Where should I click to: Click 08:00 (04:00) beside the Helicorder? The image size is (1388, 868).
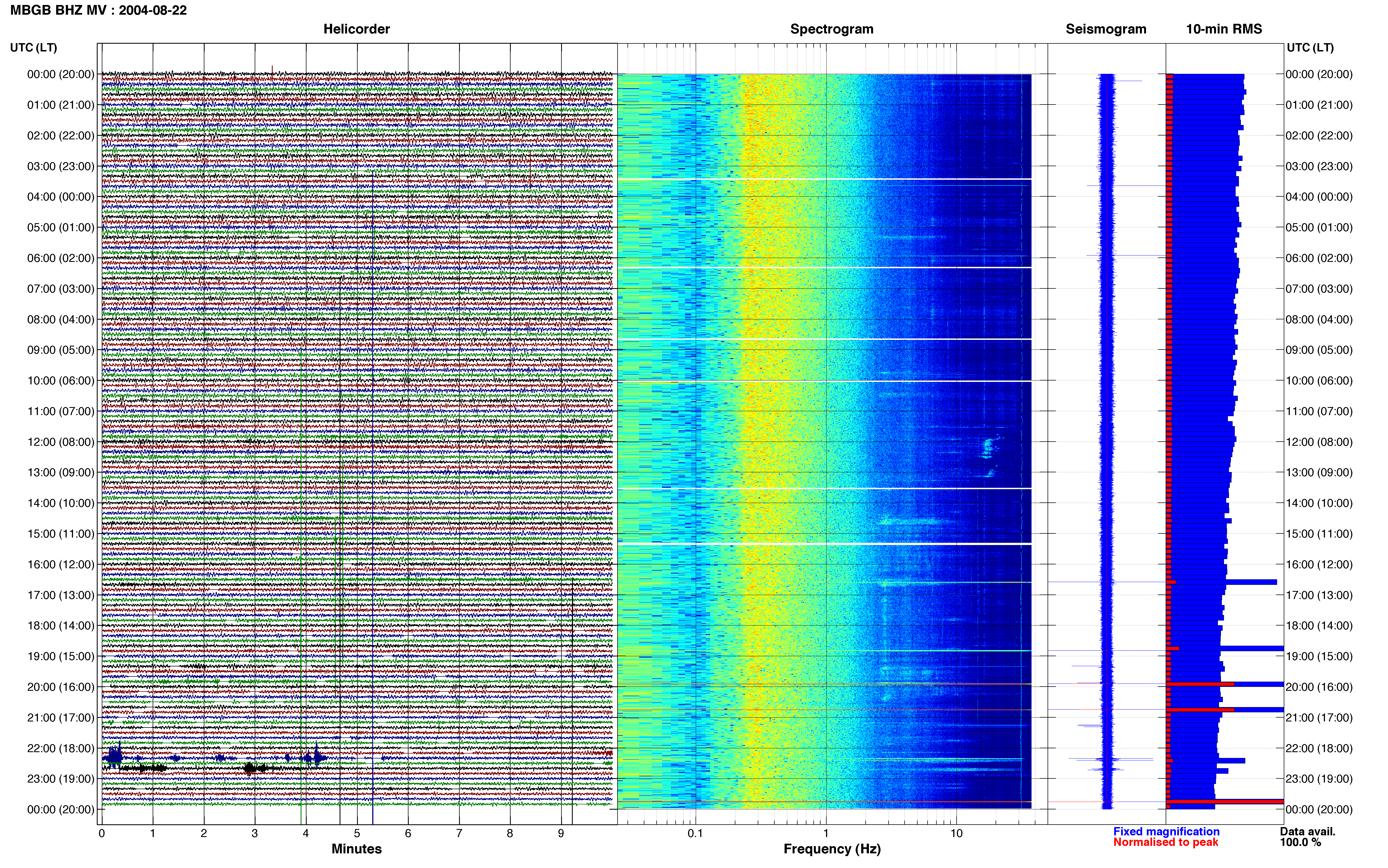[60, 319]
